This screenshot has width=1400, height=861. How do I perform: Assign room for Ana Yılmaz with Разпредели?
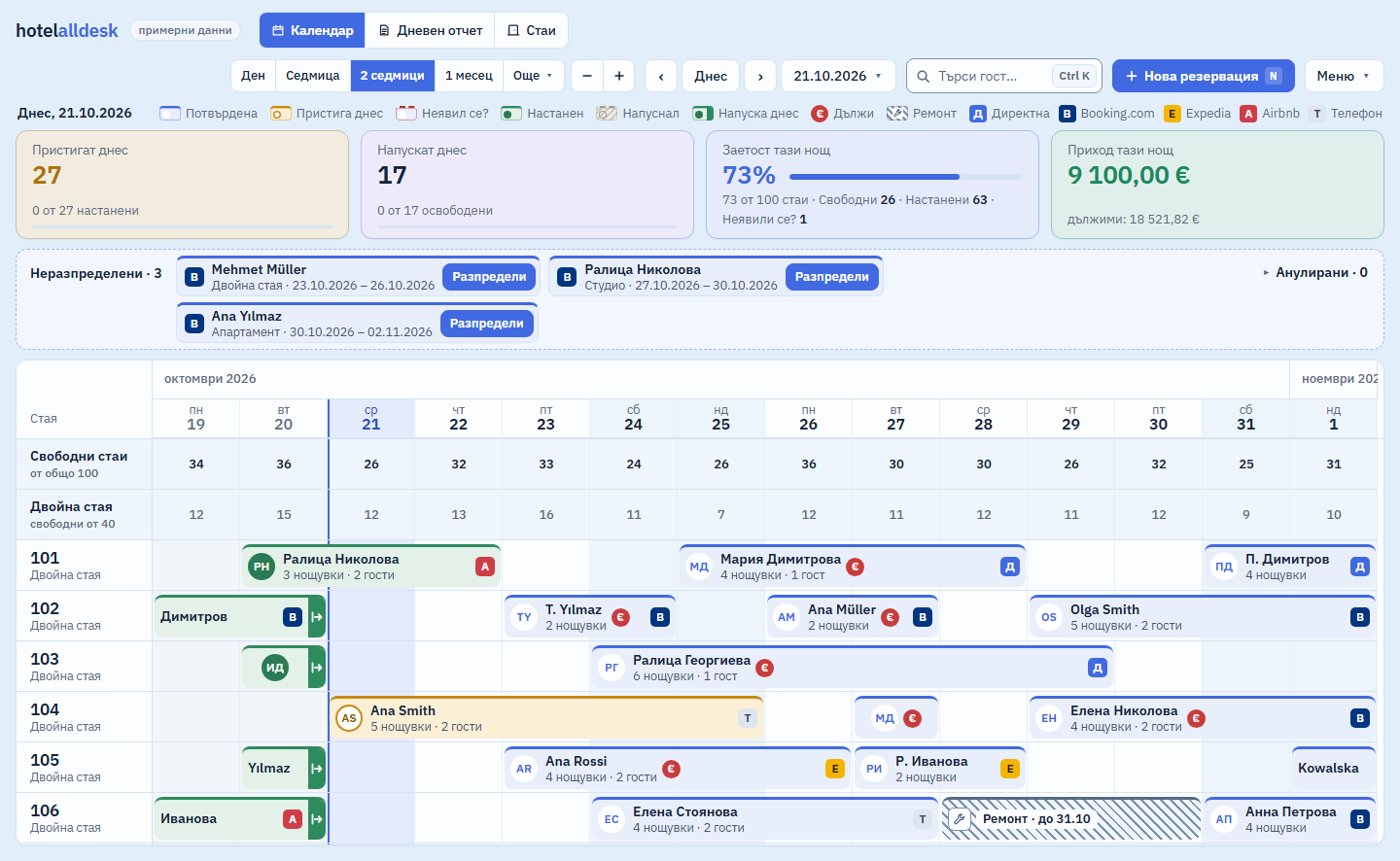(x=487, y=324)
